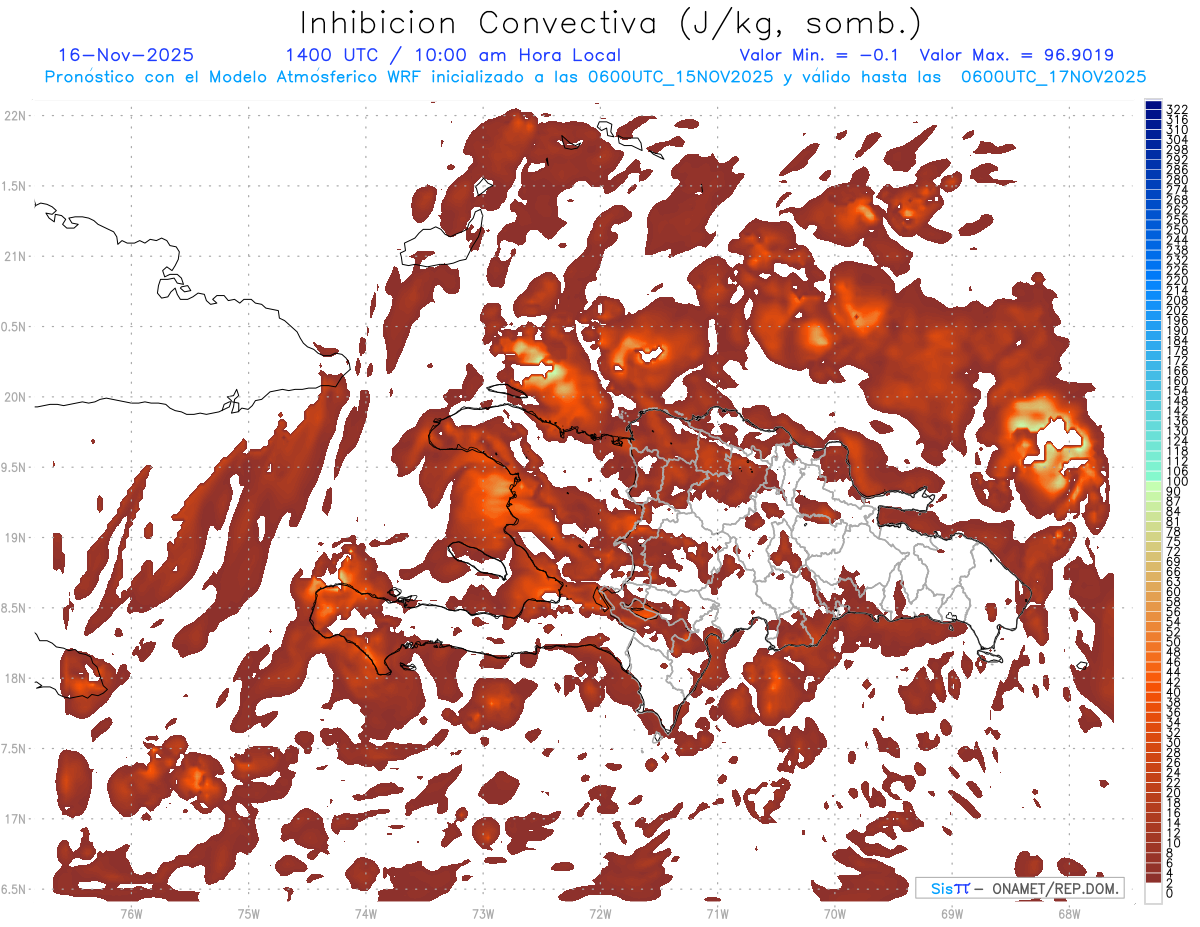1200x927 pixels.
Task: Click the '76W' longitude axis label
Action: 131,913
